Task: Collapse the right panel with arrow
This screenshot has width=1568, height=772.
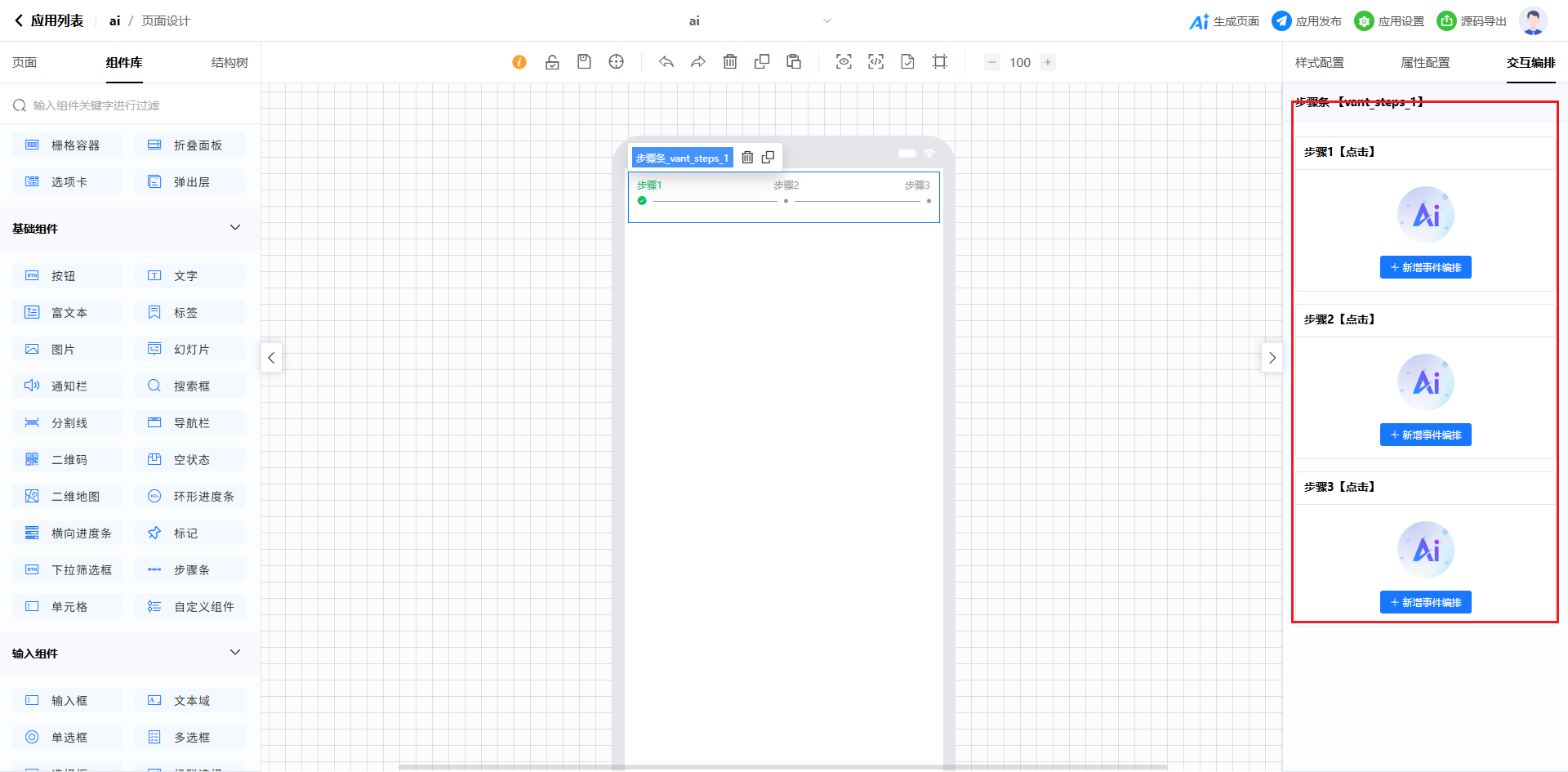Action: tap(1272, 358)
